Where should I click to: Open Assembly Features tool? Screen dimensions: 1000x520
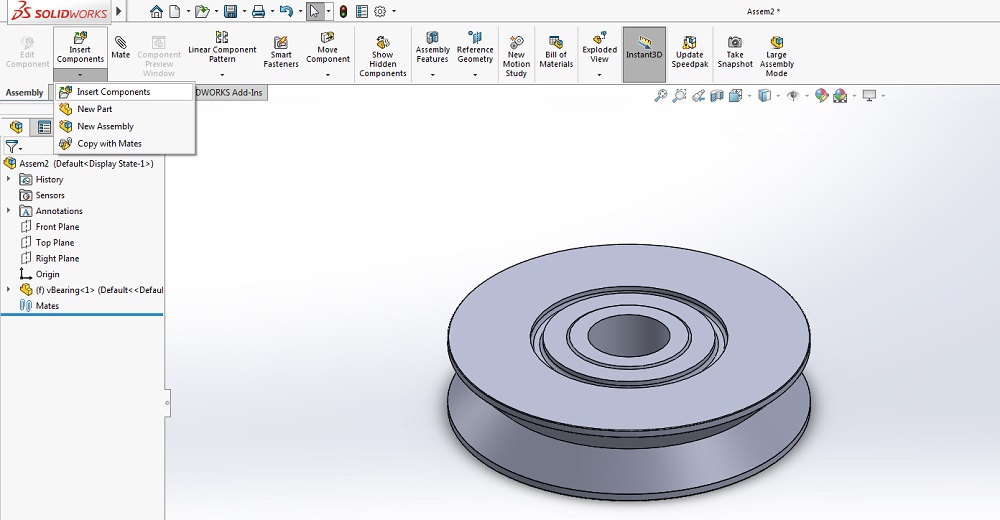432,46
